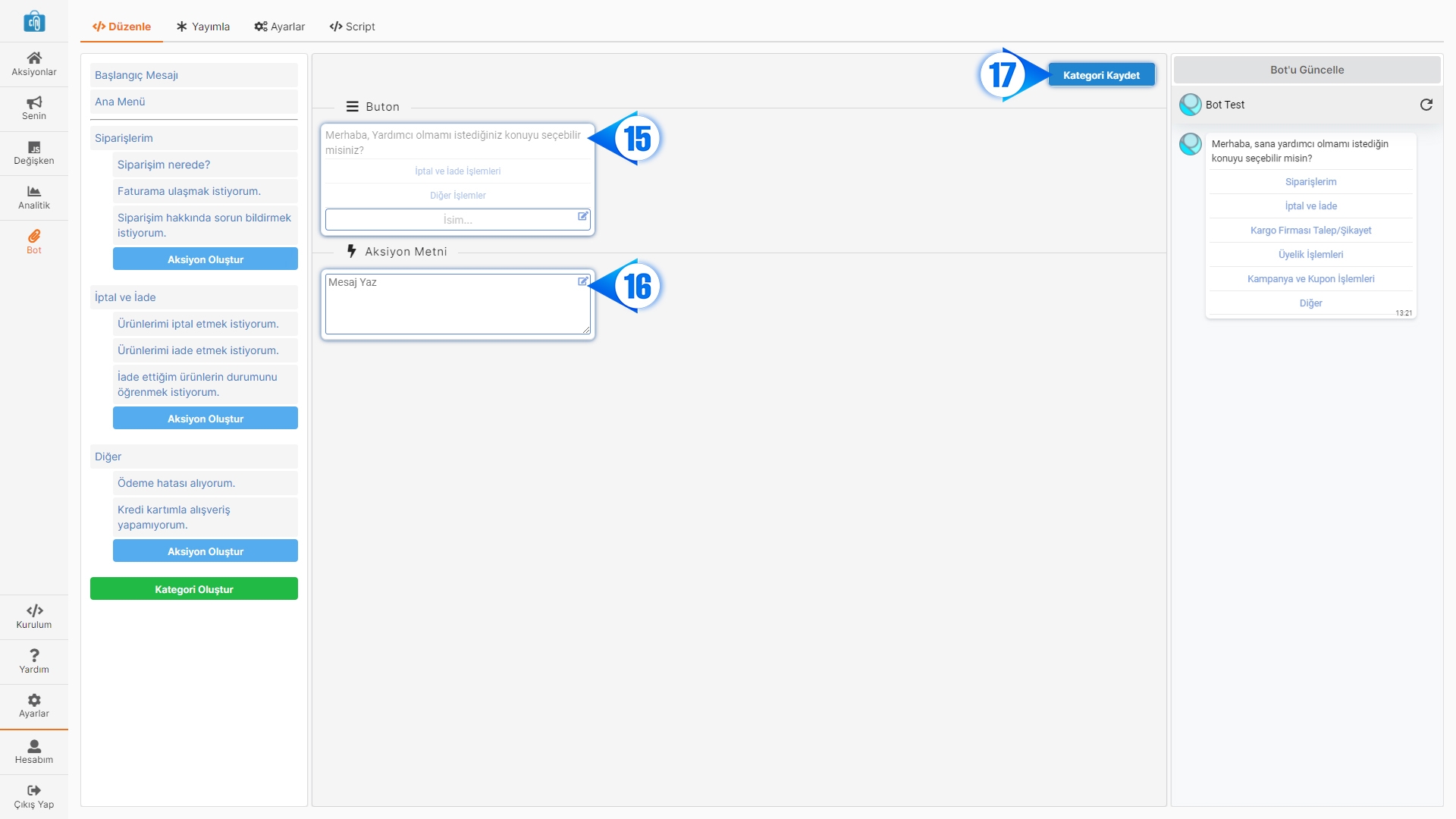
Task: Open the Script tab
Action: 352,27
